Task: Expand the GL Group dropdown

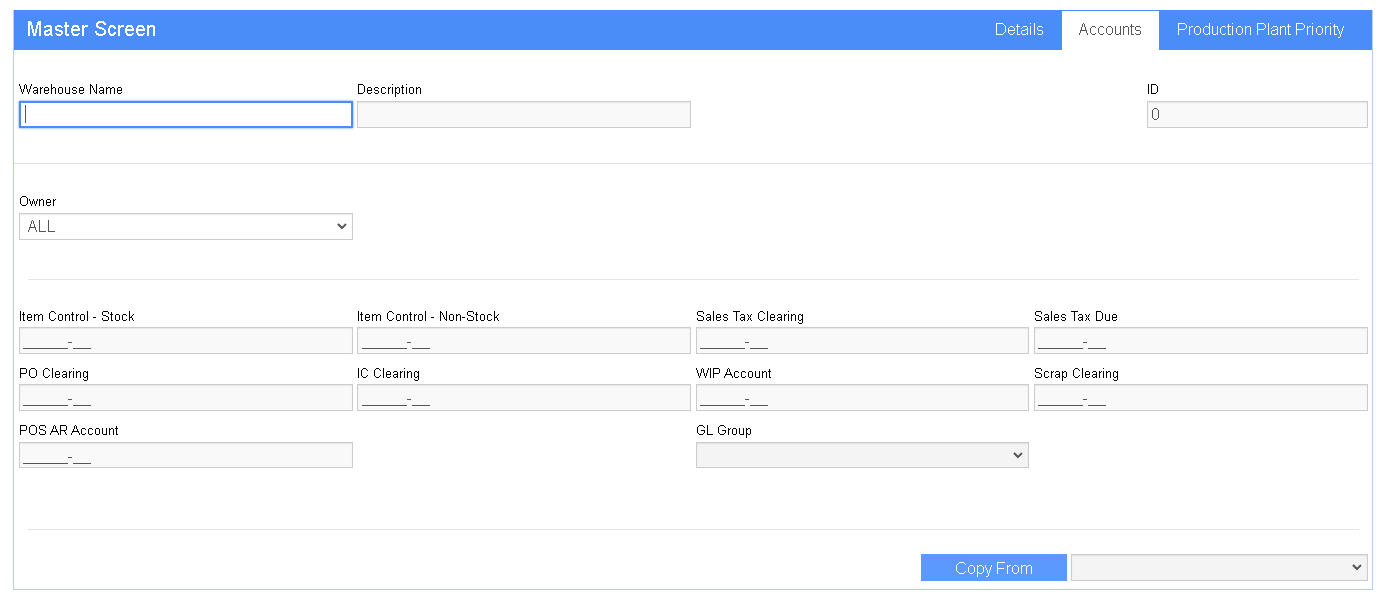Action: [x=862, y=455]
